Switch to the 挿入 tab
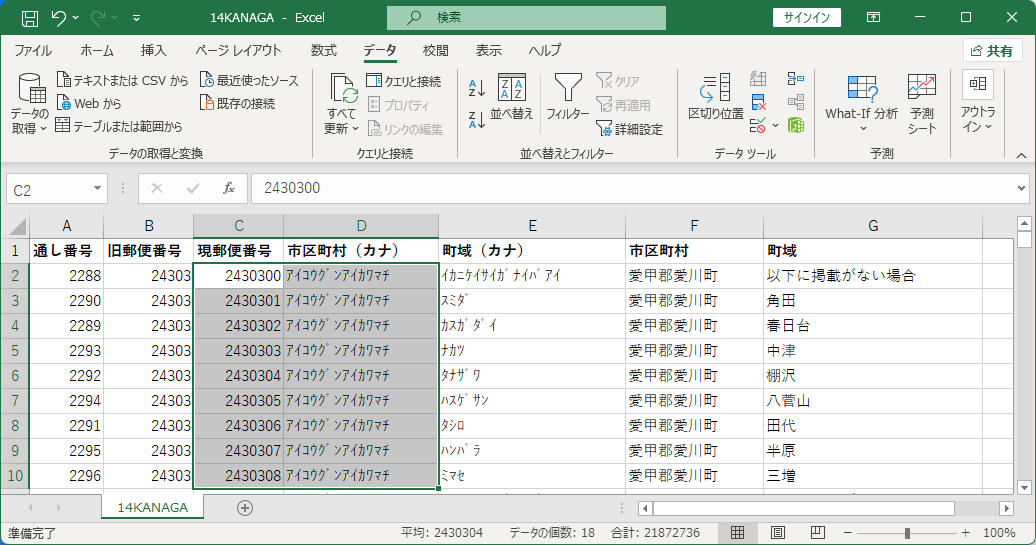Viewport: 1036px width, 545px height. click(153, 51)
